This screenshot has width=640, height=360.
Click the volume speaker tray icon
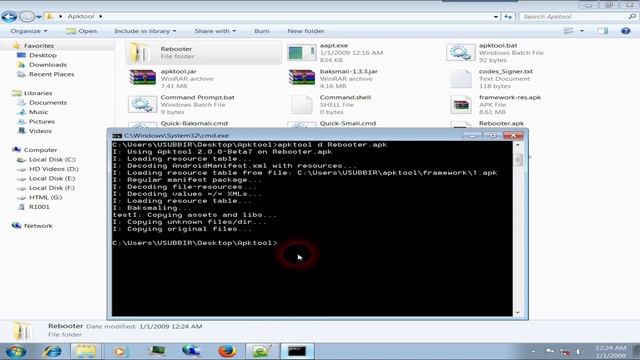coord(580,351)
